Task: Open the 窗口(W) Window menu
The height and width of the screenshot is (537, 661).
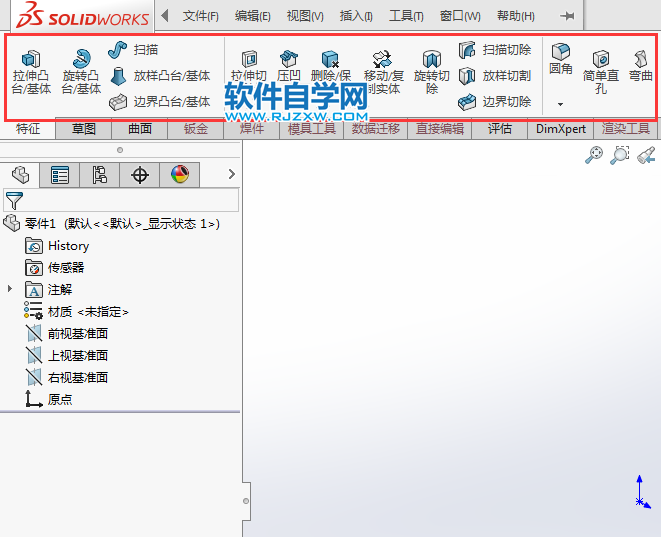Action: pos(460,16)
